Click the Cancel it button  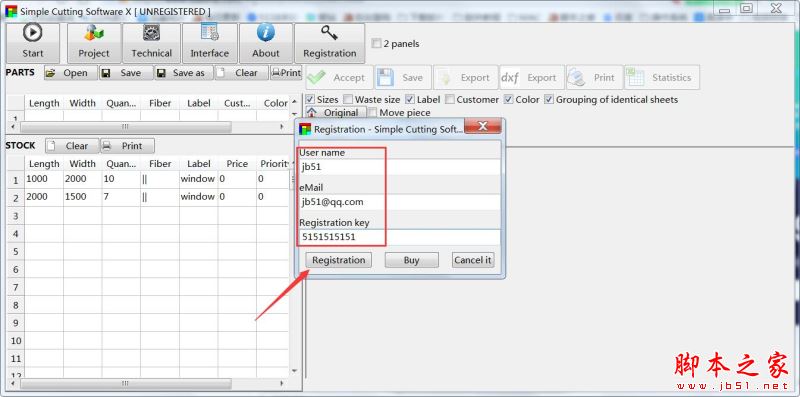pyautogui.click(x=472, y=260)
